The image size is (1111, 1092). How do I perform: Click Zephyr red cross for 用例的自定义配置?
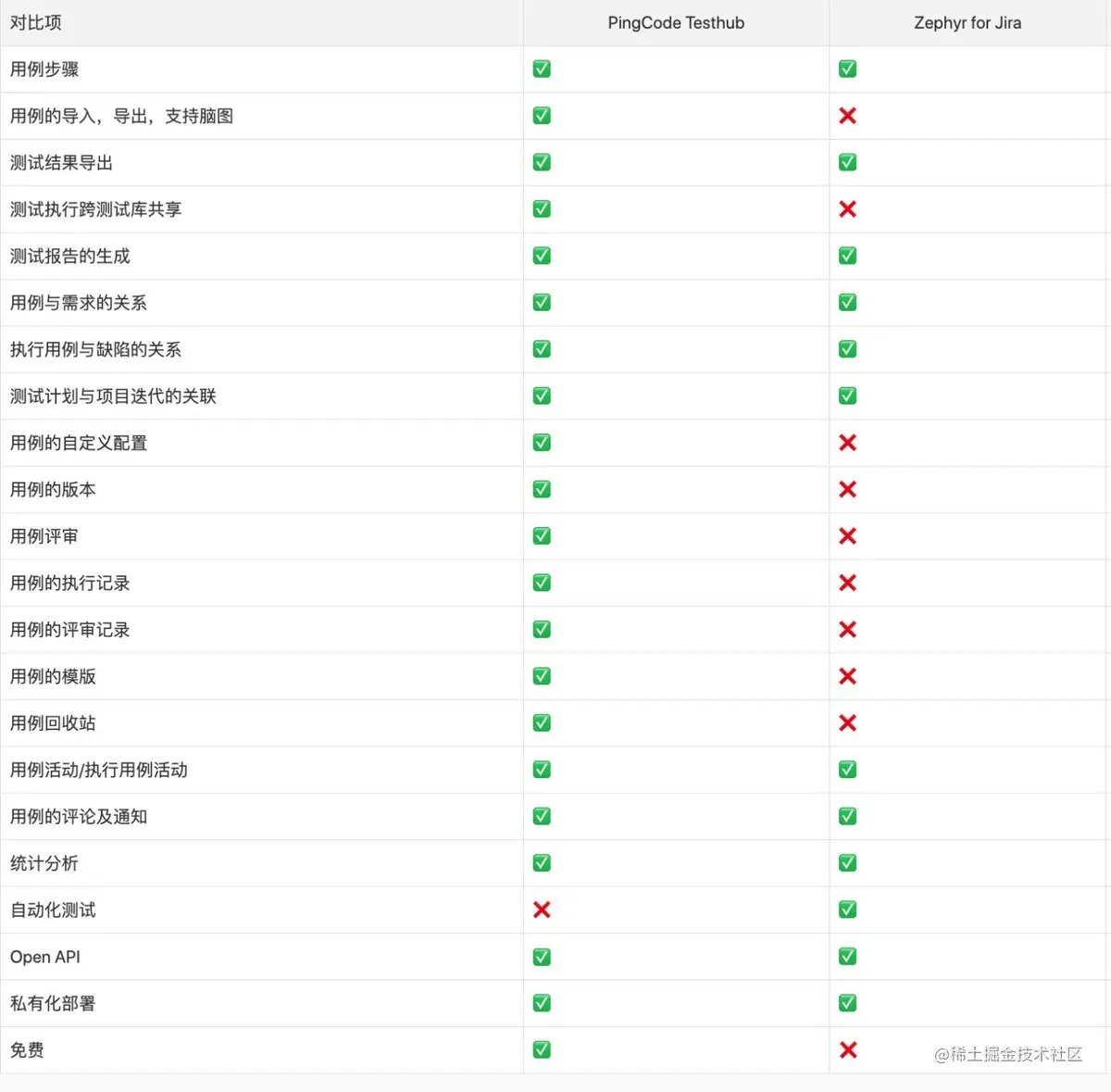point(847,443)
